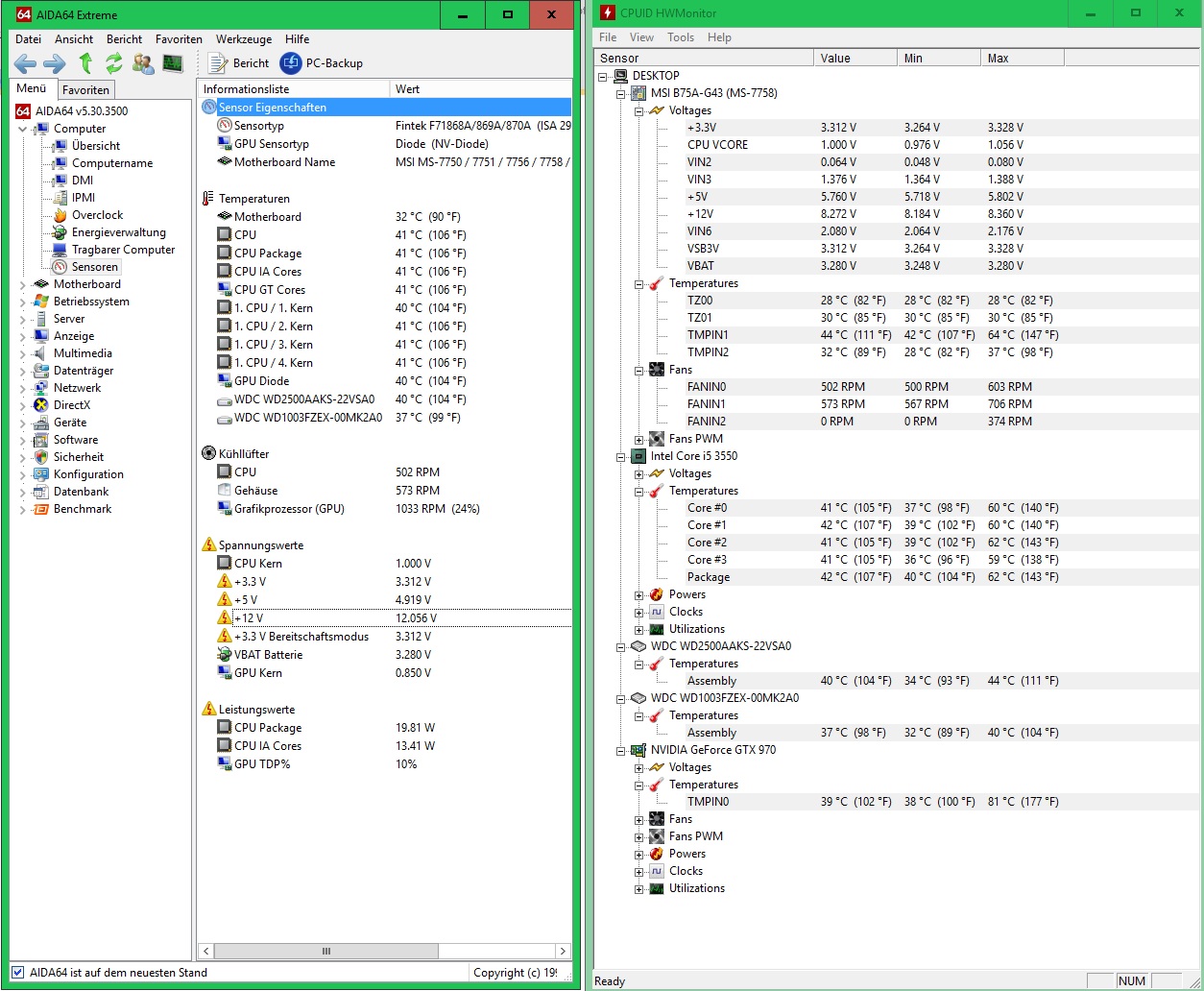Click AIDA64 horizontal scrollbar thumb

point(326,951)
